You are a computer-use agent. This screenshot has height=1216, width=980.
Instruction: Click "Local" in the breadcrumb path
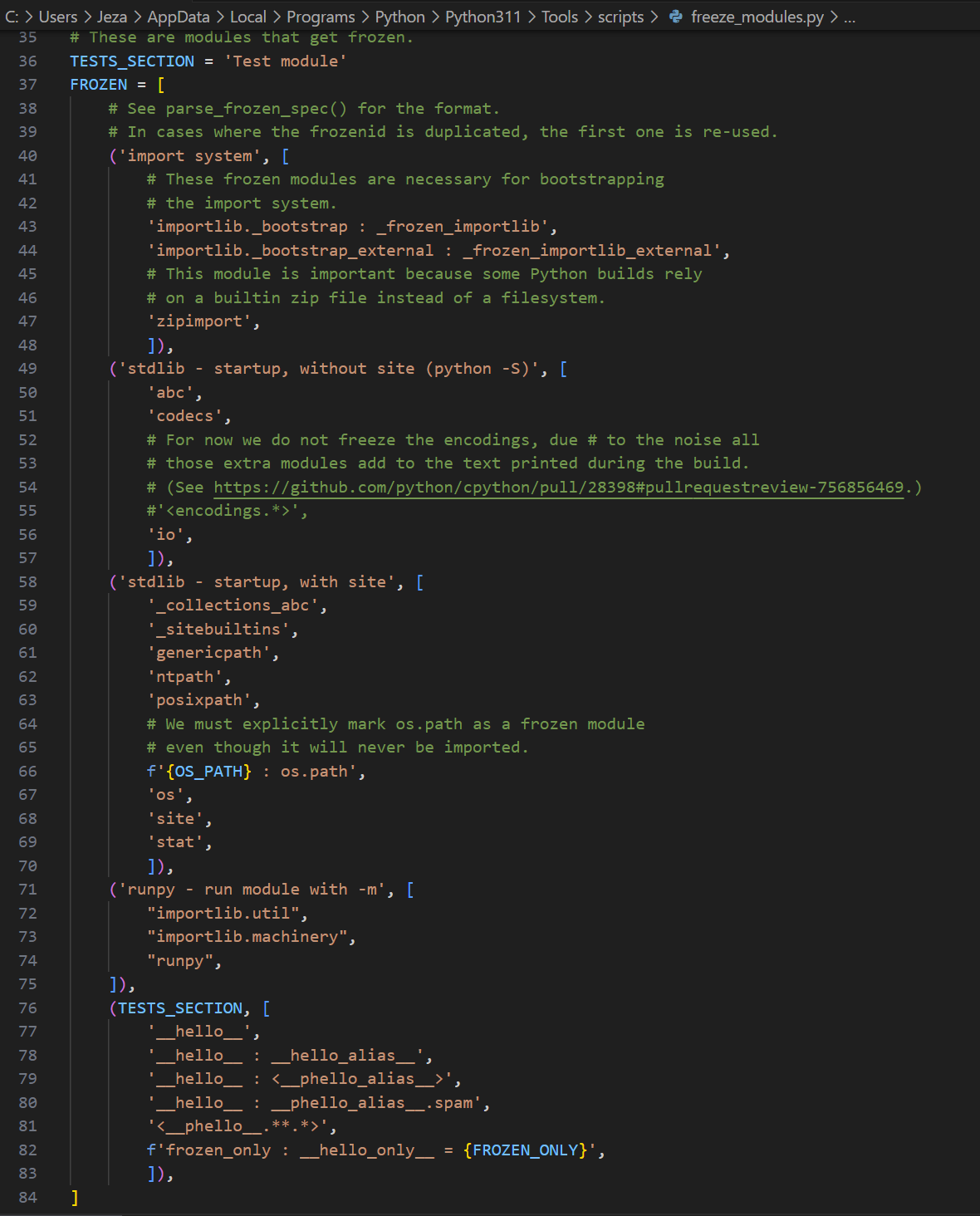click(x=248, y=17)
